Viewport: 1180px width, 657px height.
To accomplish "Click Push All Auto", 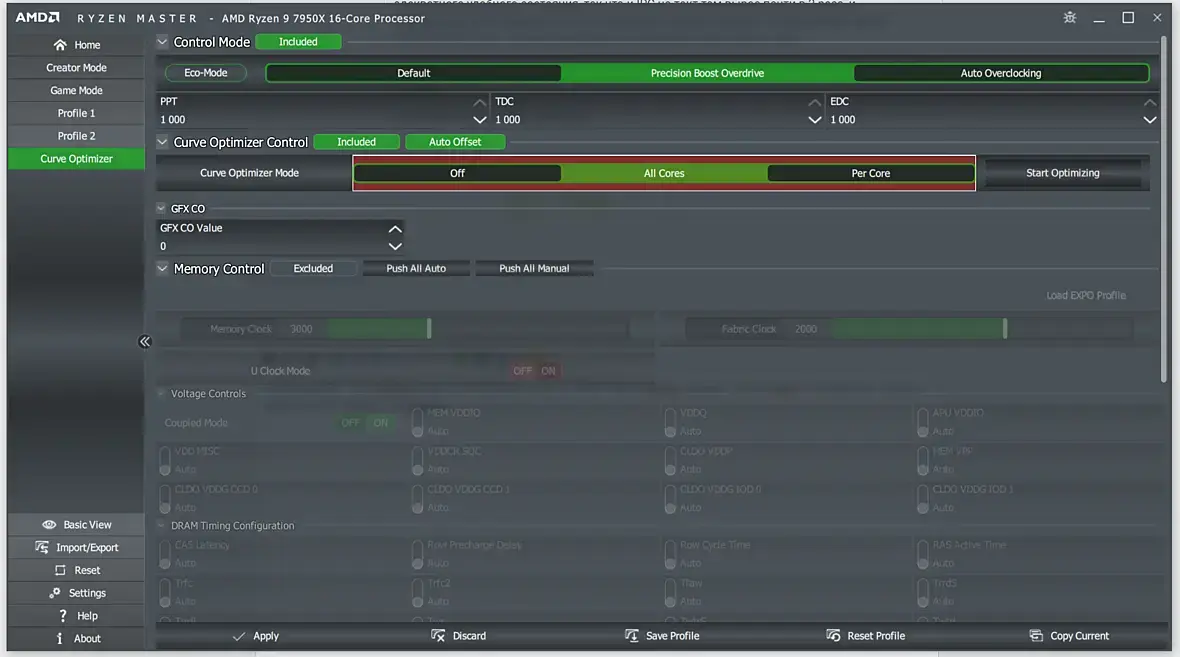I will point(416,268).
